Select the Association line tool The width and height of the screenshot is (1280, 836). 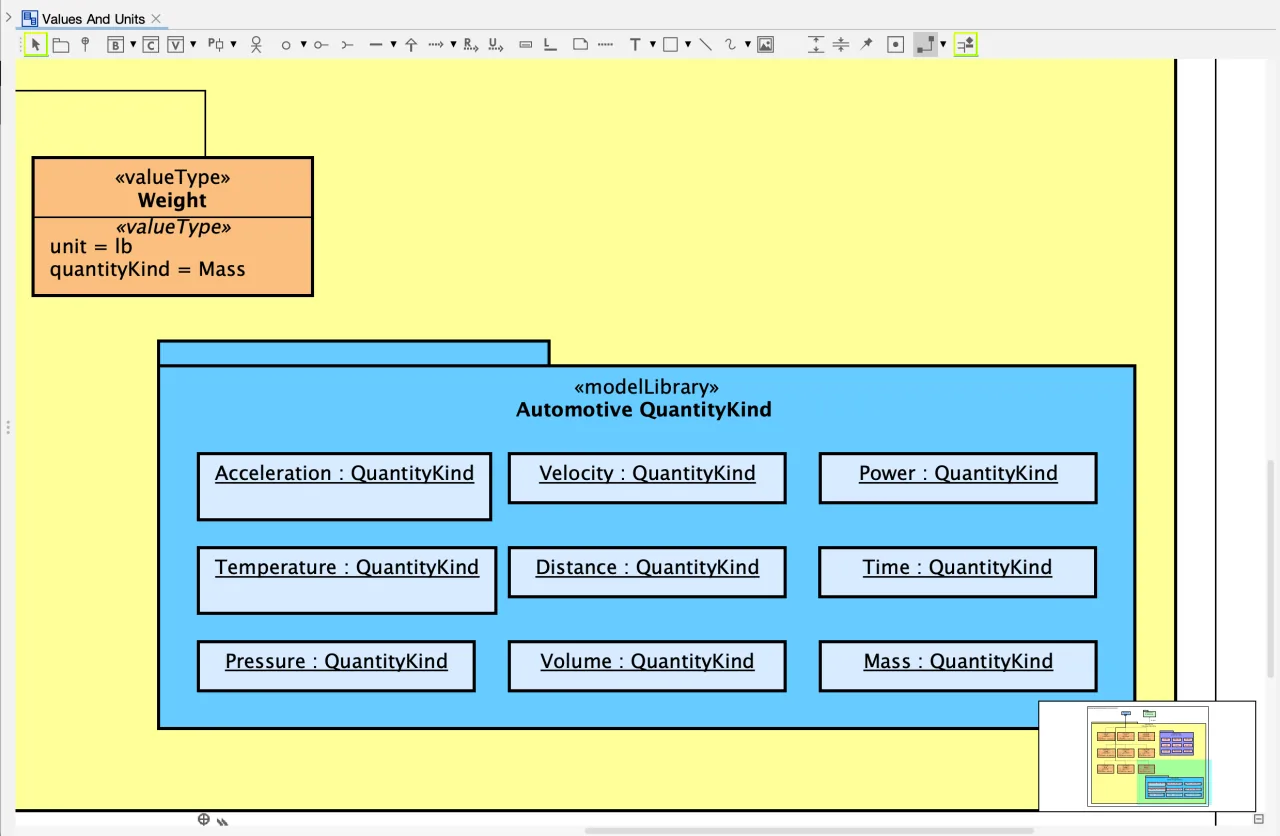(x=376, y=45)
